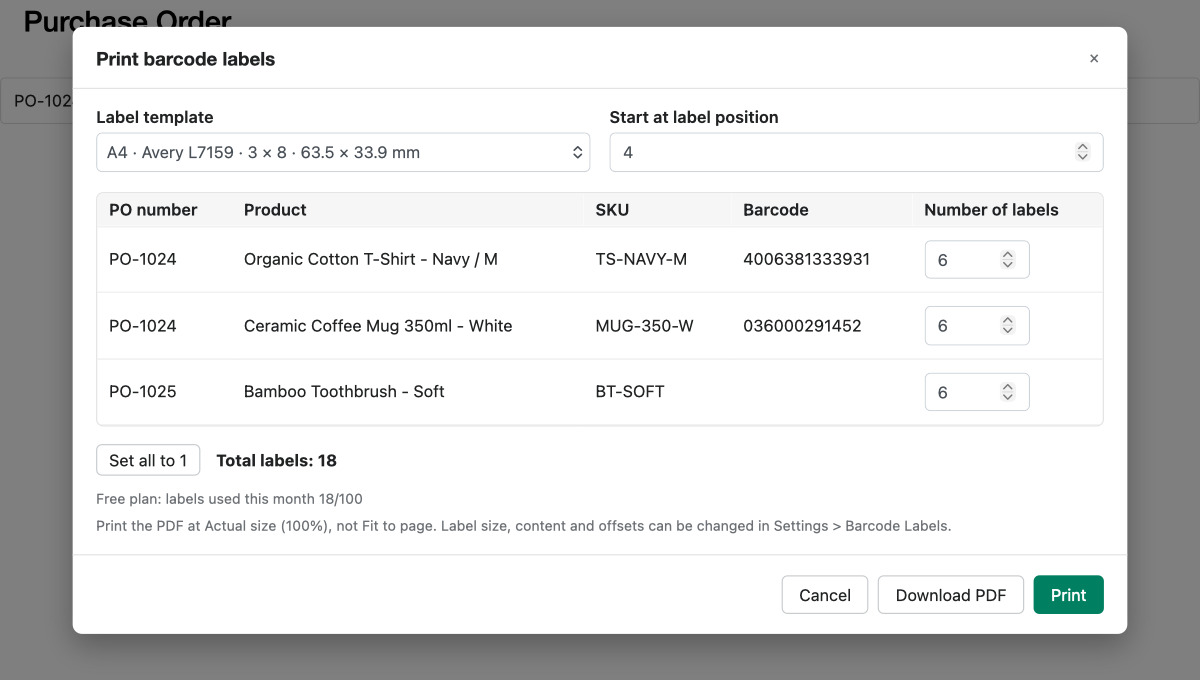Select the Ceramic Coffee Mug 350ml - White cell

click(378, 325)
